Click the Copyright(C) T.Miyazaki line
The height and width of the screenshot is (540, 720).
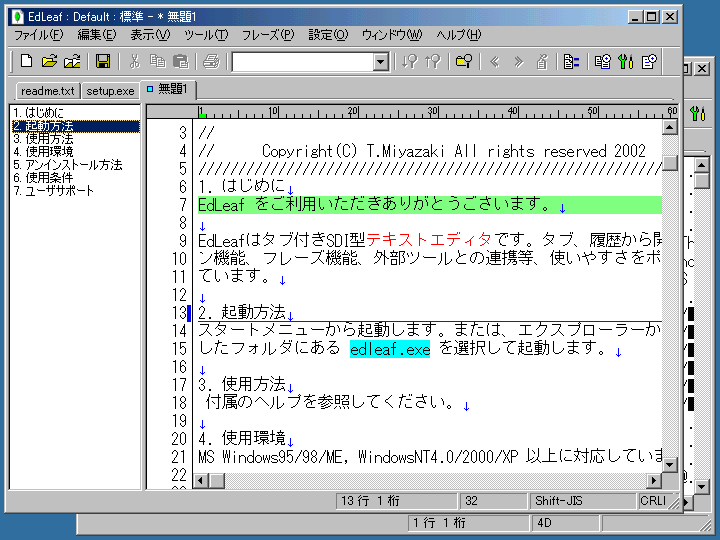point(422,151)
